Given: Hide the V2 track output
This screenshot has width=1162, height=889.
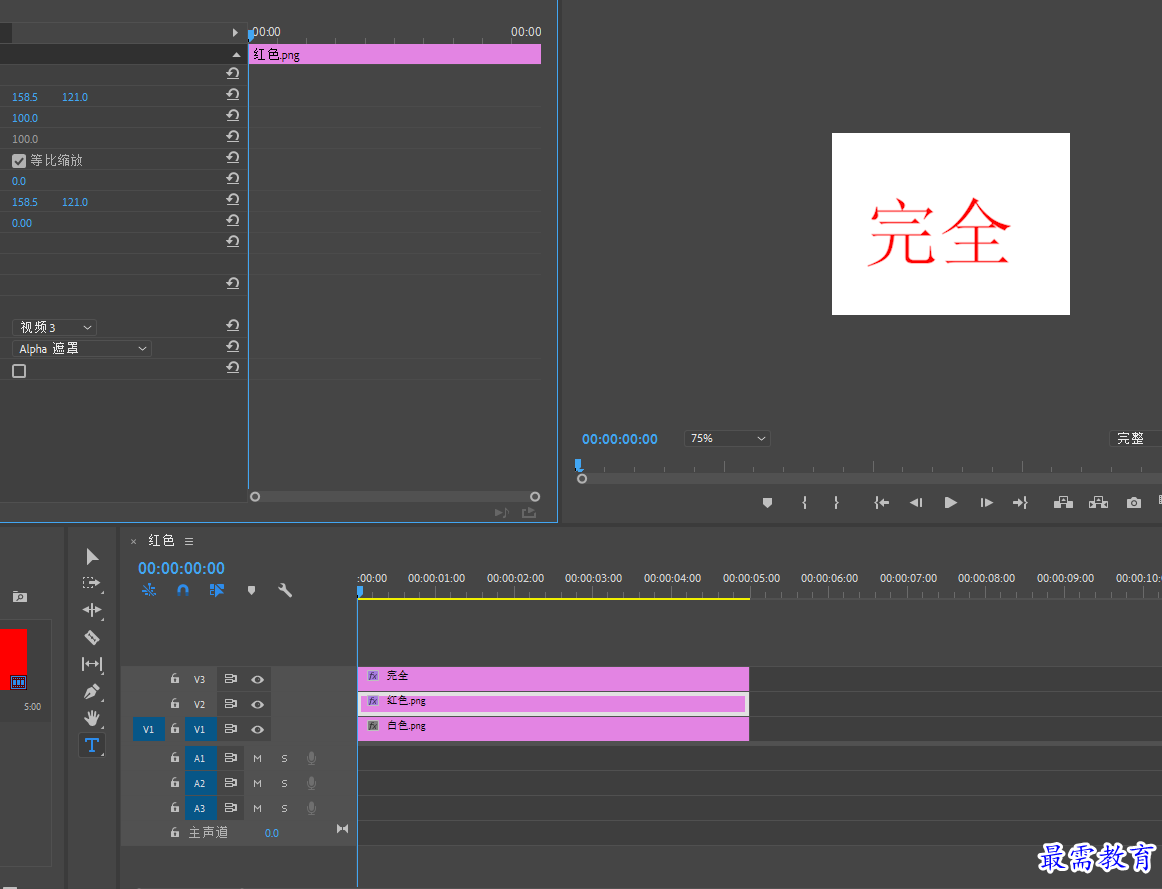Looking at the screenshot, I should pyautogui.click(x=257, y=705).
